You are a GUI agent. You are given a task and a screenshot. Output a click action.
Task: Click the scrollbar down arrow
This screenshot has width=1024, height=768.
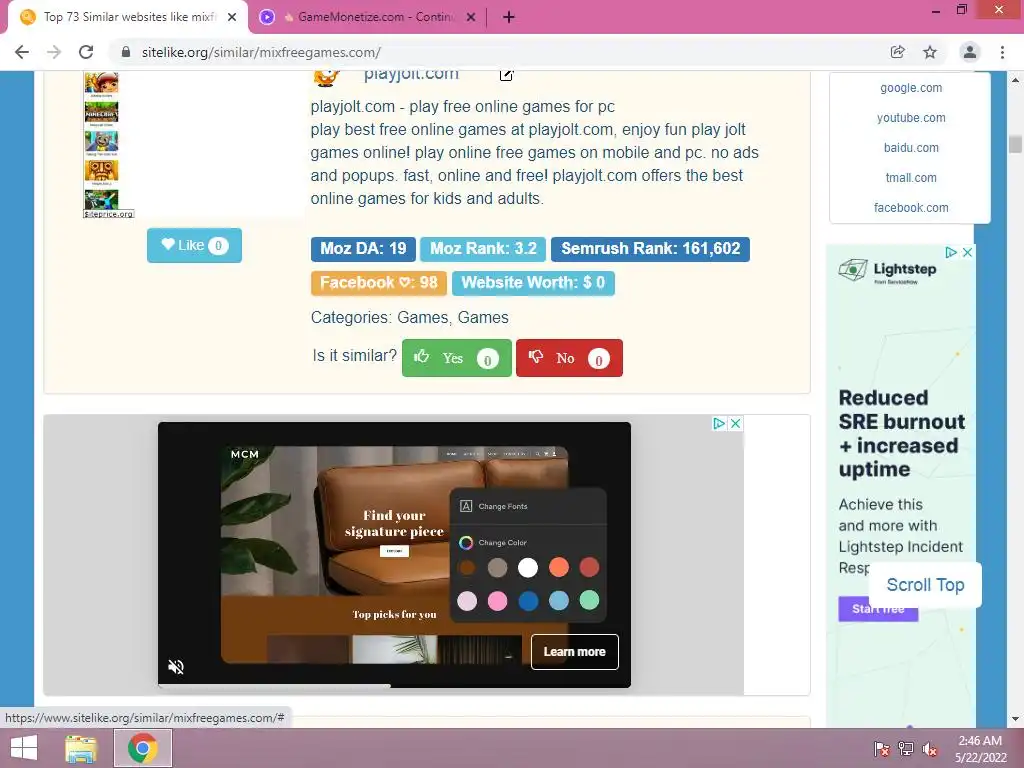[1015, 719]
